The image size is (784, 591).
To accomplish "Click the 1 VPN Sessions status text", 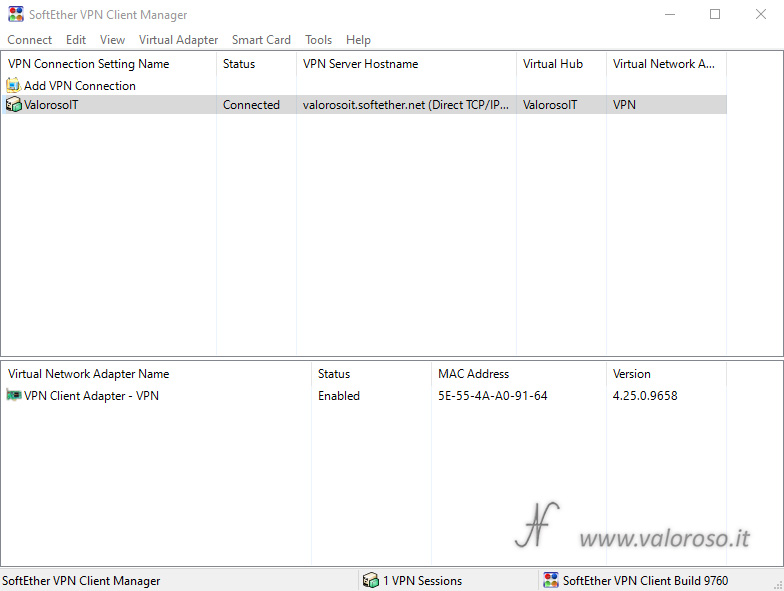I will 422,580.
